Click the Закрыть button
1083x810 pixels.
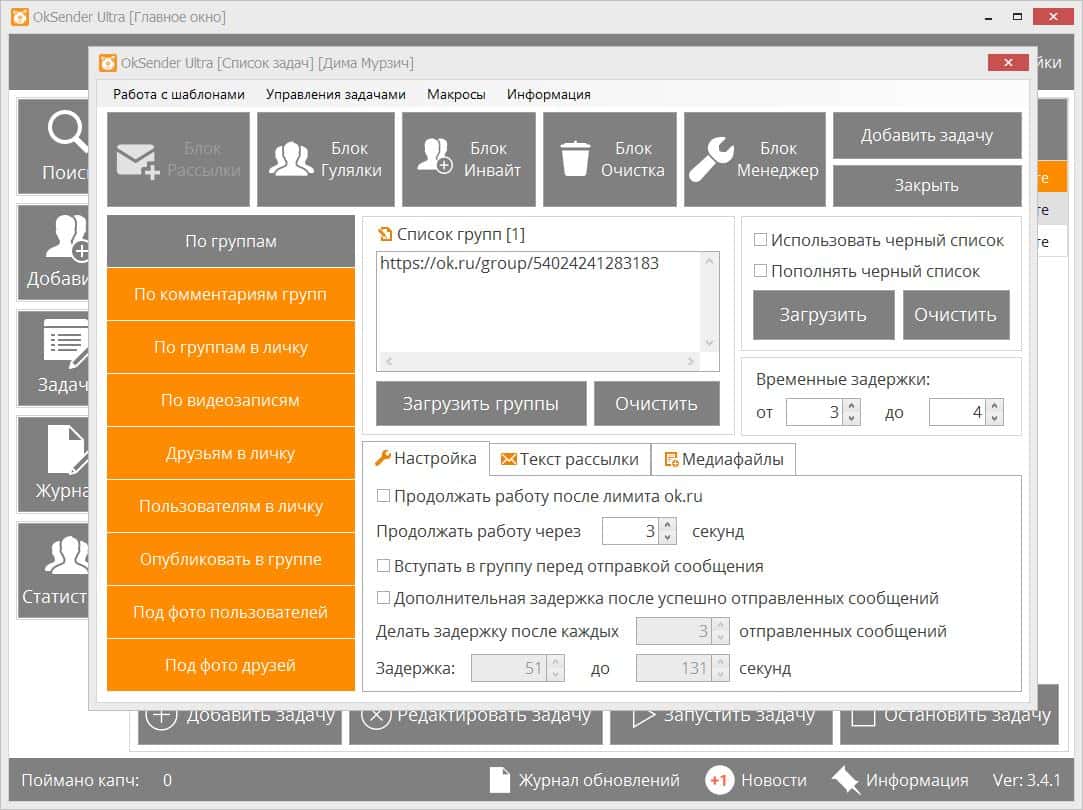point(927,185)
